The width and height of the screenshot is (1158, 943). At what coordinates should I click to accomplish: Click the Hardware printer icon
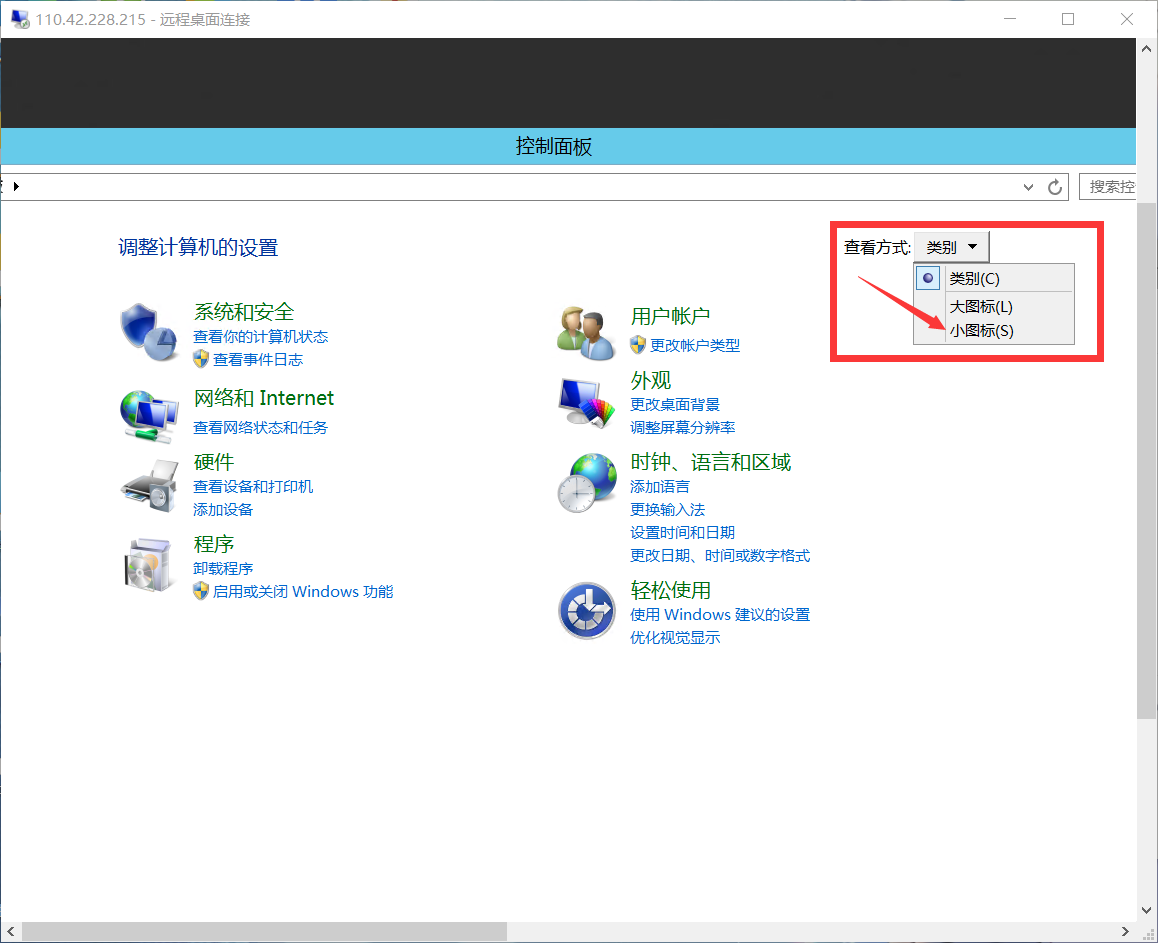[x=149, y=485]
